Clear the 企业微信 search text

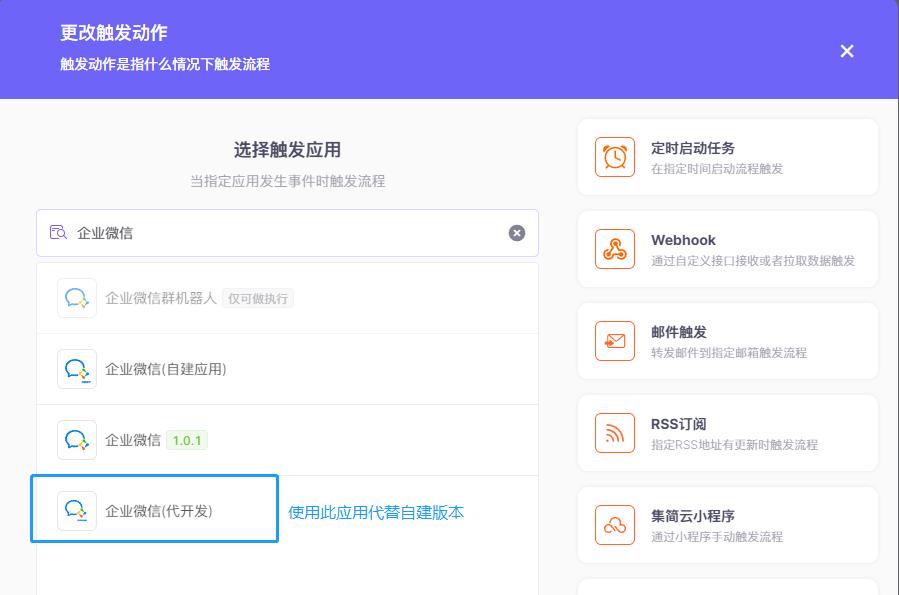coord(517,233)
